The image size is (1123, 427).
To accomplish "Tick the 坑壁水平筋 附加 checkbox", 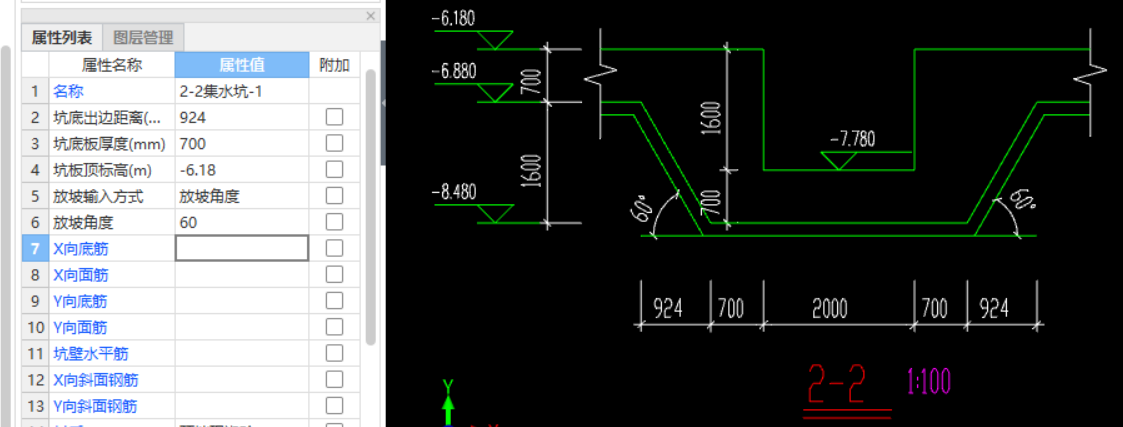I will click(x=334, y=353).
